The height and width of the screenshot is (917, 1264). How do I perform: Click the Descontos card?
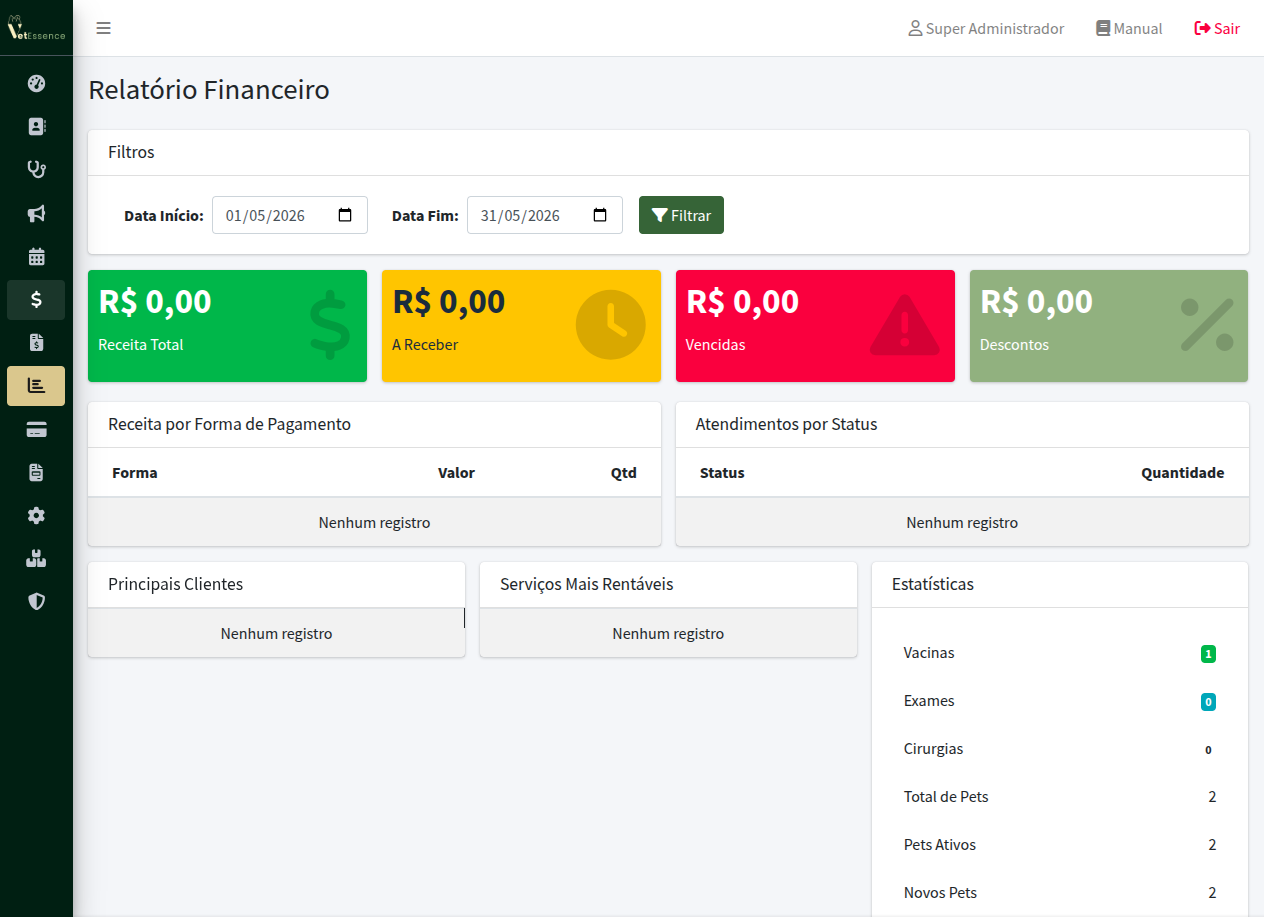(1109, 326)
